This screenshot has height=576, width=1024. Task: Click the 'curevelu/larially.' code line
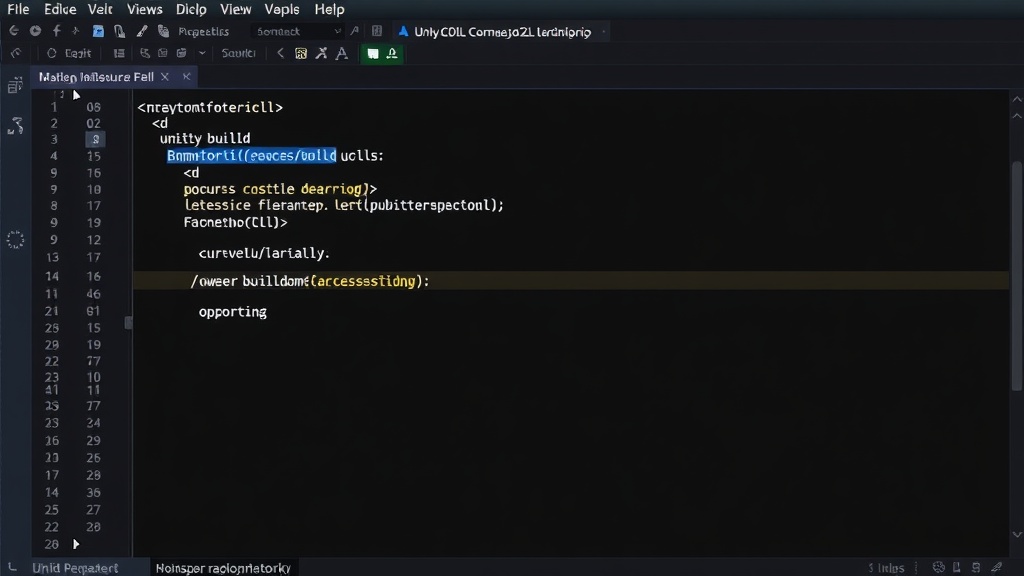tap(264, 253)
